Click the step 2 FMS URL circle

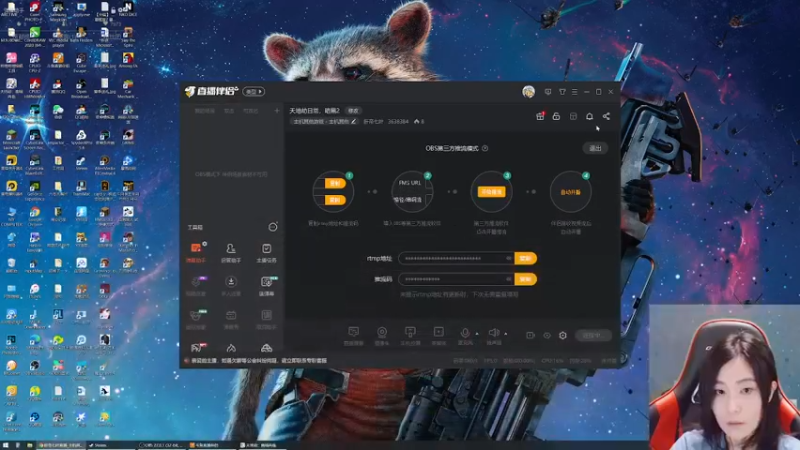(412, 192)
